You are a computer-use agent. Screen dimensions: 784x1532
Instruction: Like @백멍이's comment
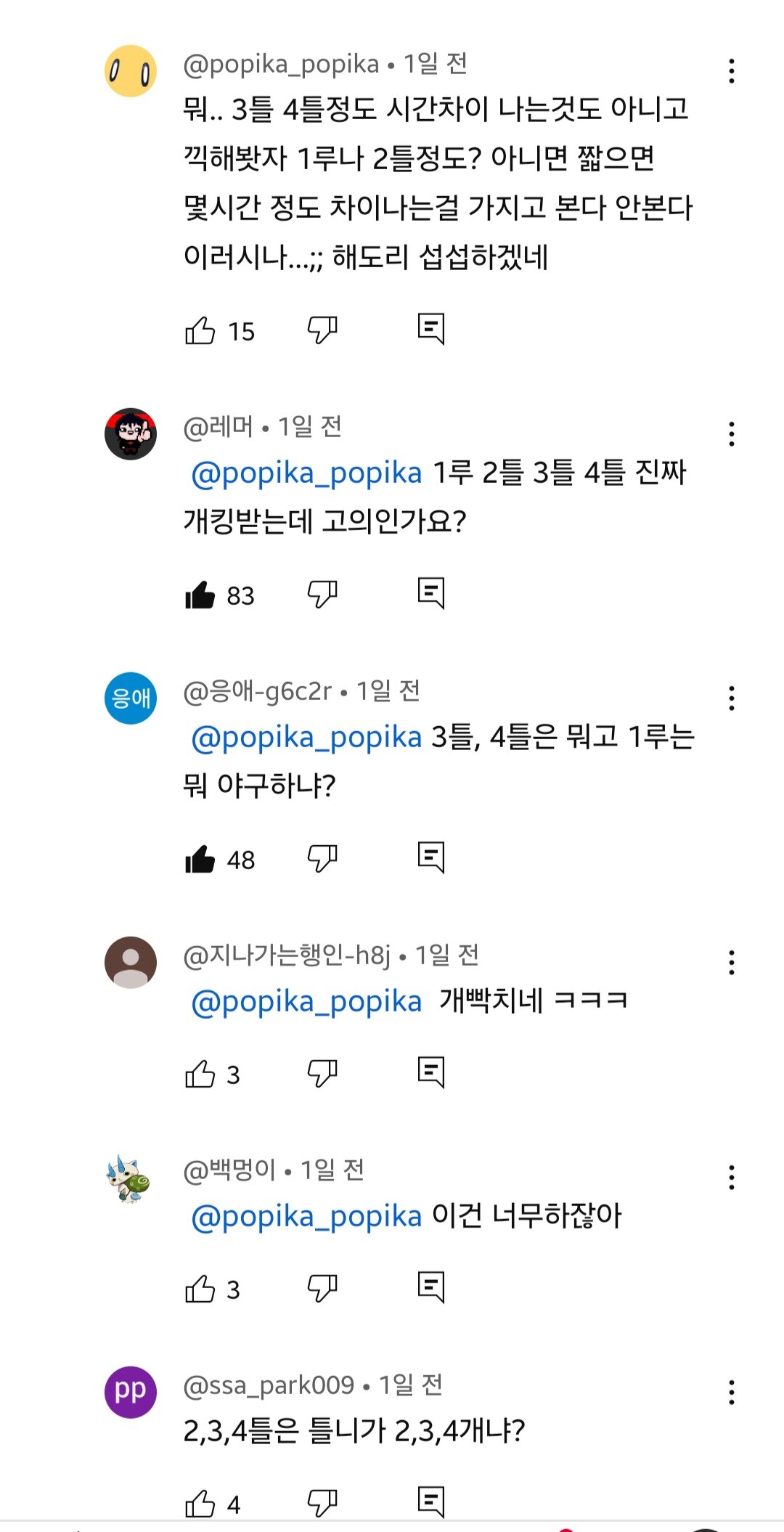click(200, 1289)
